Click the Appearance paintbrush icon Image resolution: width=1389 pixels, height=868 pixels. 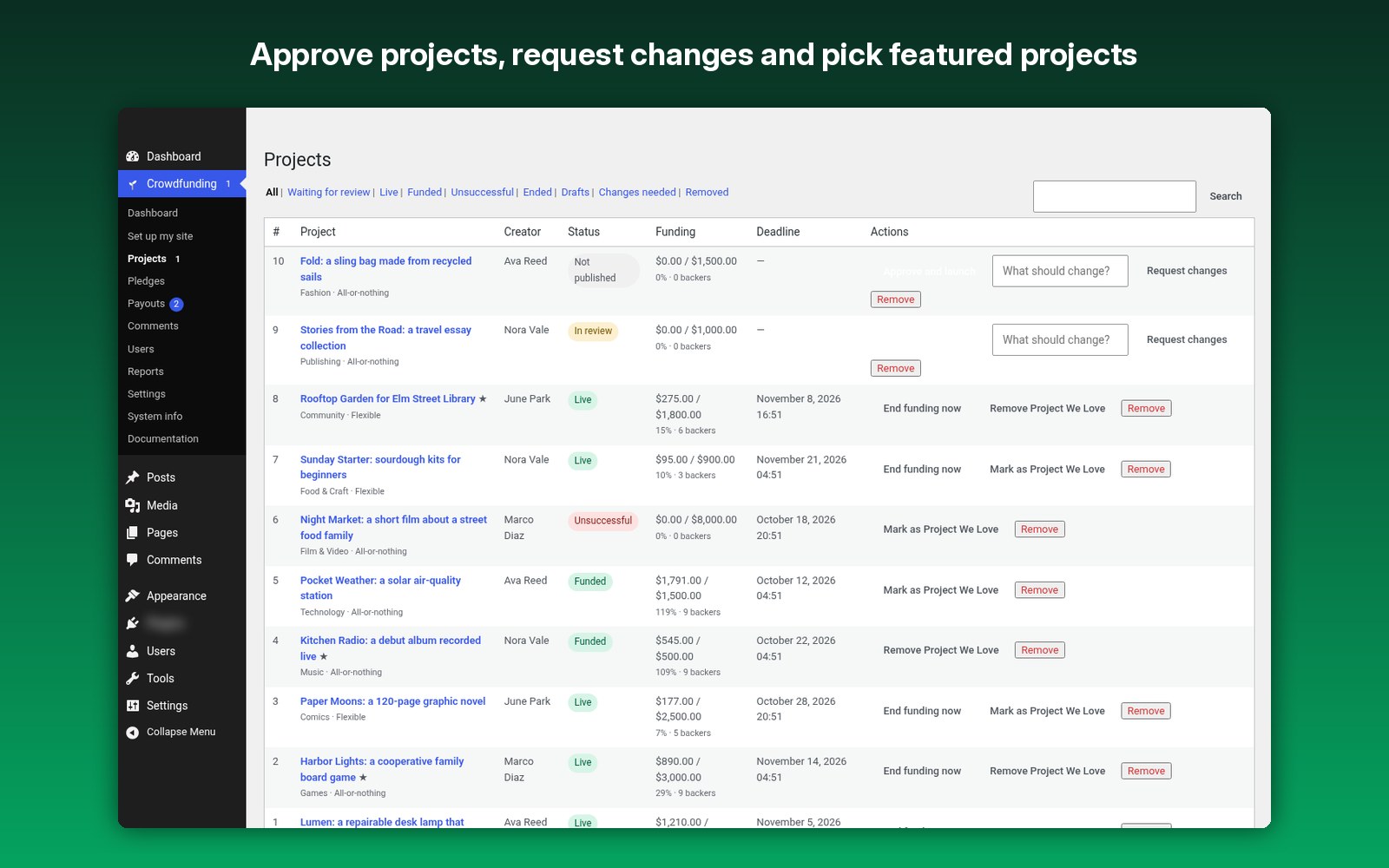tap(133, 595)
